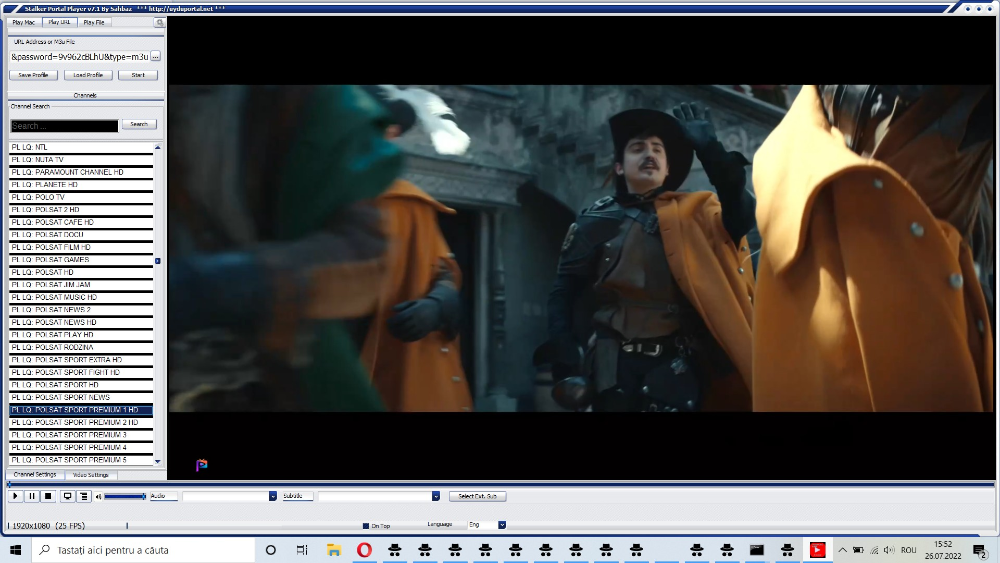Mute audio with speaker icon
Image resolution: width=1000 pixels, height=563 pixels.
coord(98,497)
